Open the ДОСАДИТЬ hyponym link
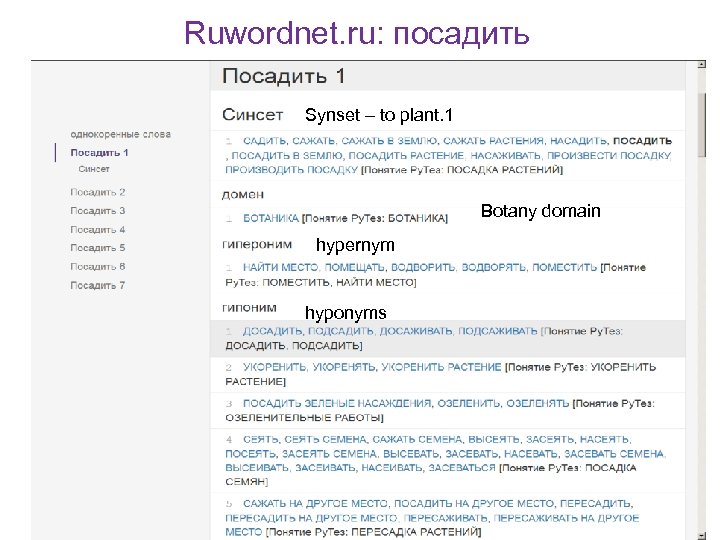 click(x=272, y=331)
